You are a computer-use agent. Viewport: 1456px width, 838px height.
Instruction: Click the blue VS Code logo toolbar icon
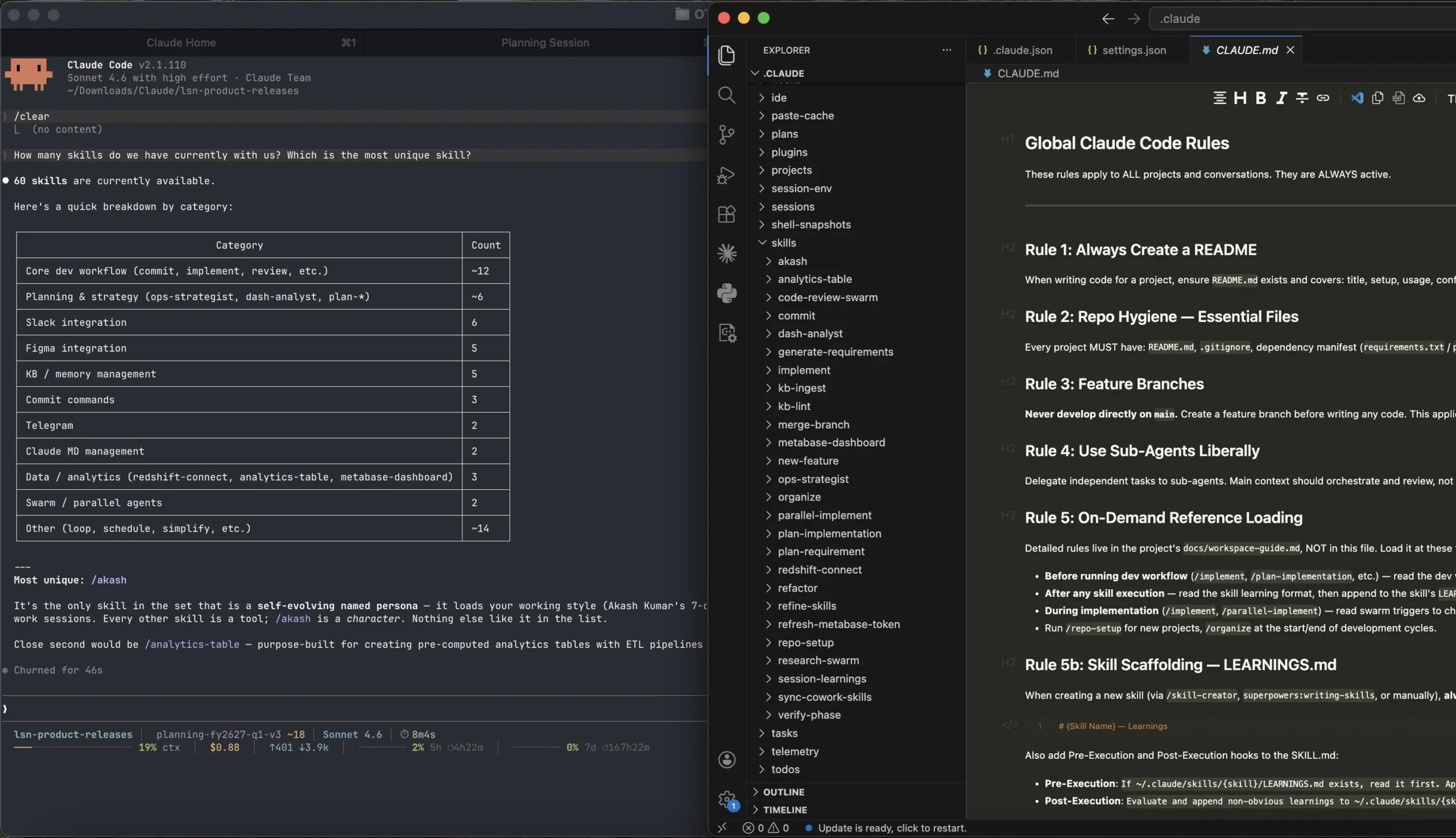click(1357, 98)
